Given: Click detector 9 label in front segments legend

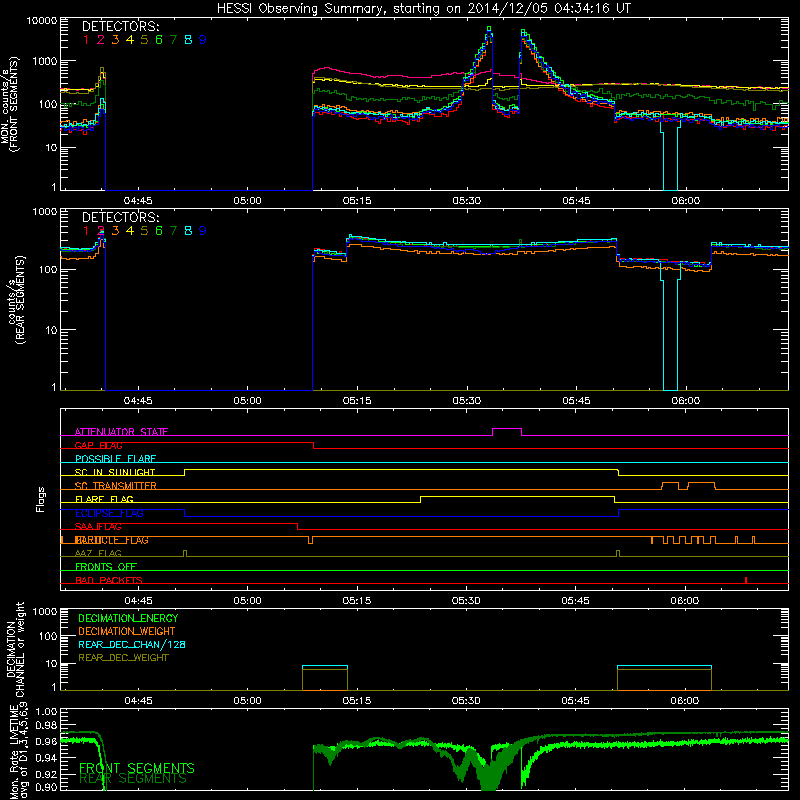Looking at the screenshot, I should [x=203, y=40].
